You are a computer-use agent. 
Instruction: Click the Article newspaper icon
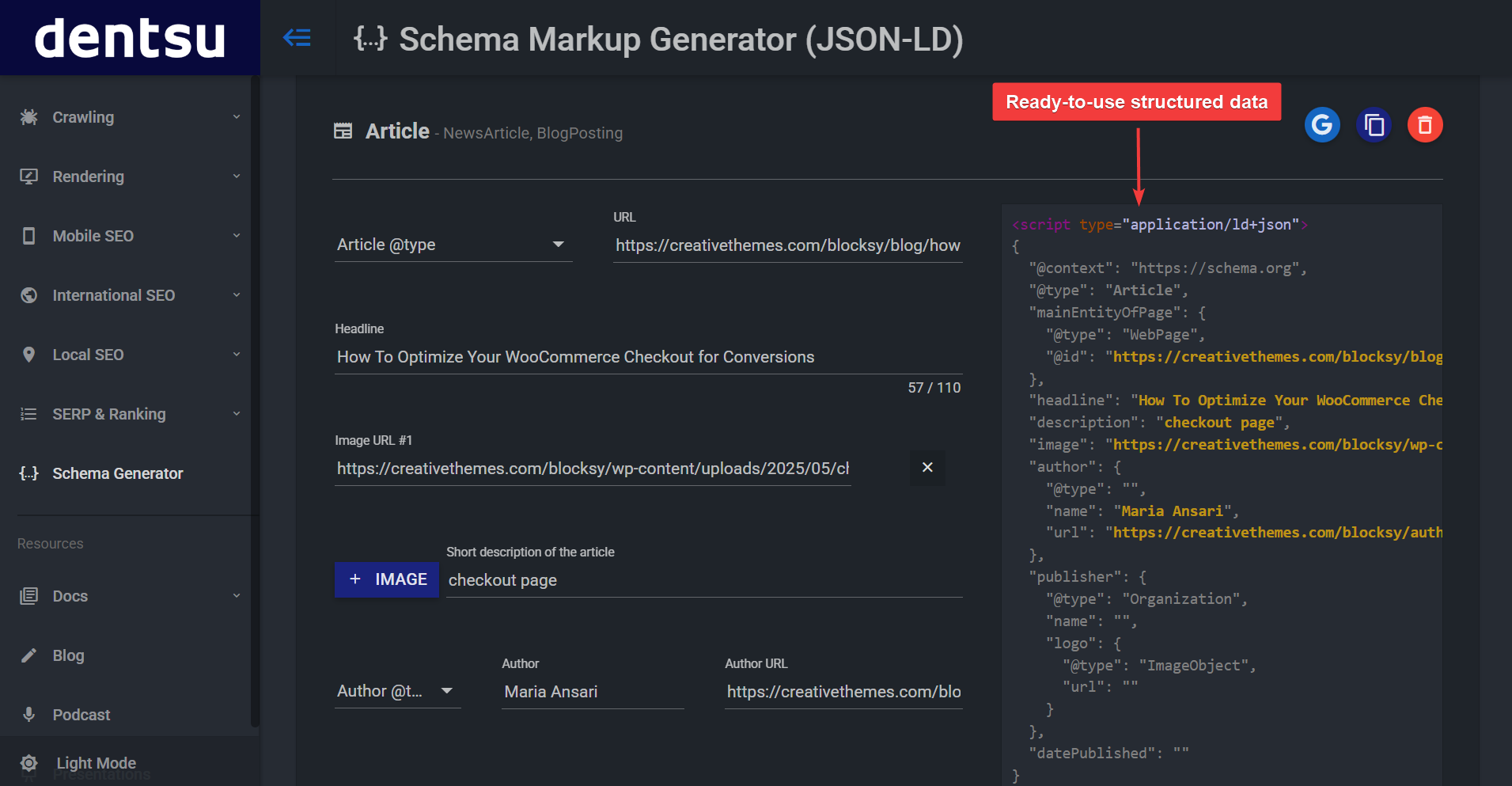(x=343, y=131)
